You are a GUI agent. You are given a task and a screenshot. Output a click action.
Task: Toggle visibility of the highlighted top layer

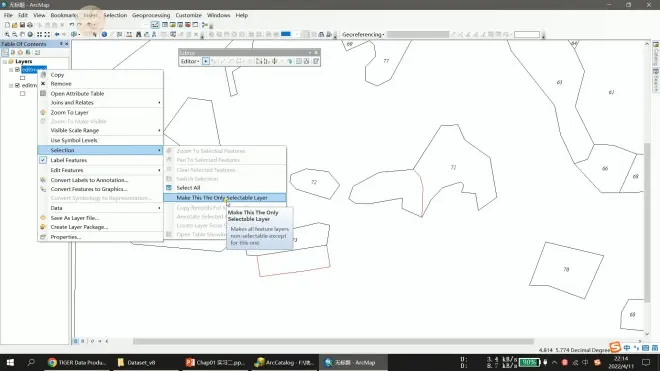click(x=17, y=69)
